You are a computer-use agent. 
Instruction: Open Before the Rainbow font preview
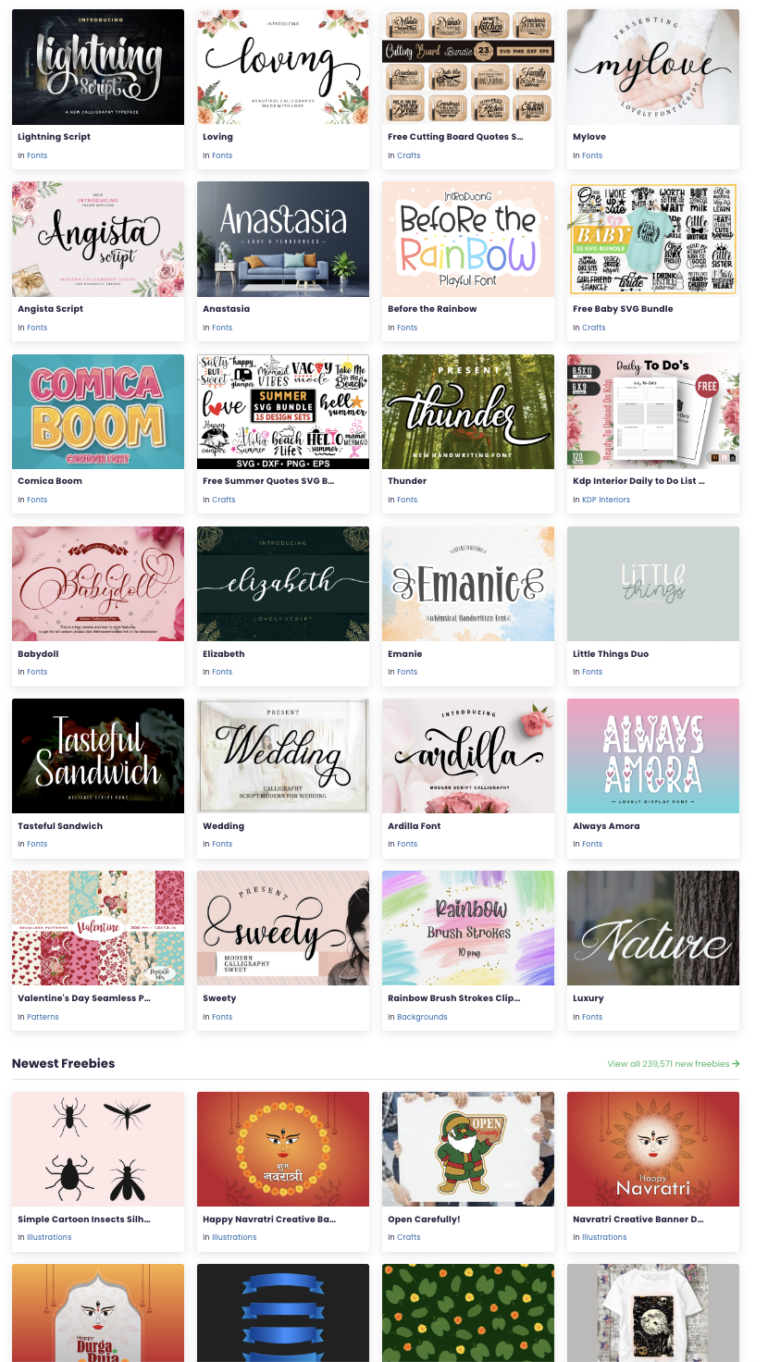468,239
